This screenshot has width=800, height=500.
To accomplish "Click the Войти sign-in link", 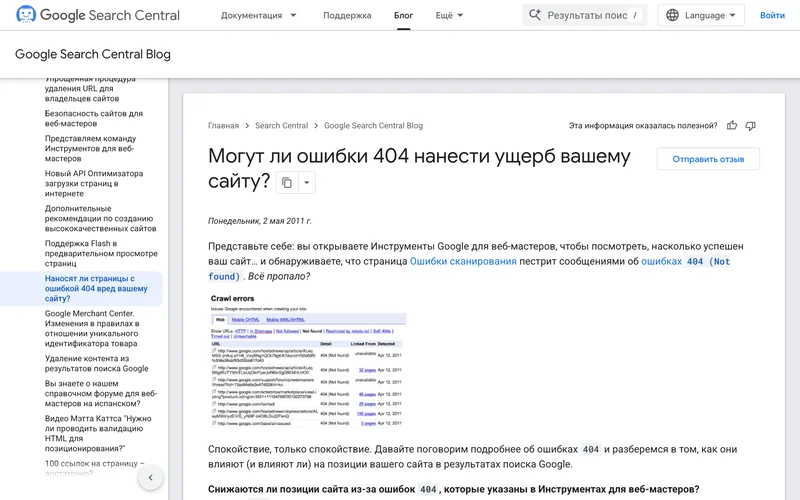I will 772,15.
